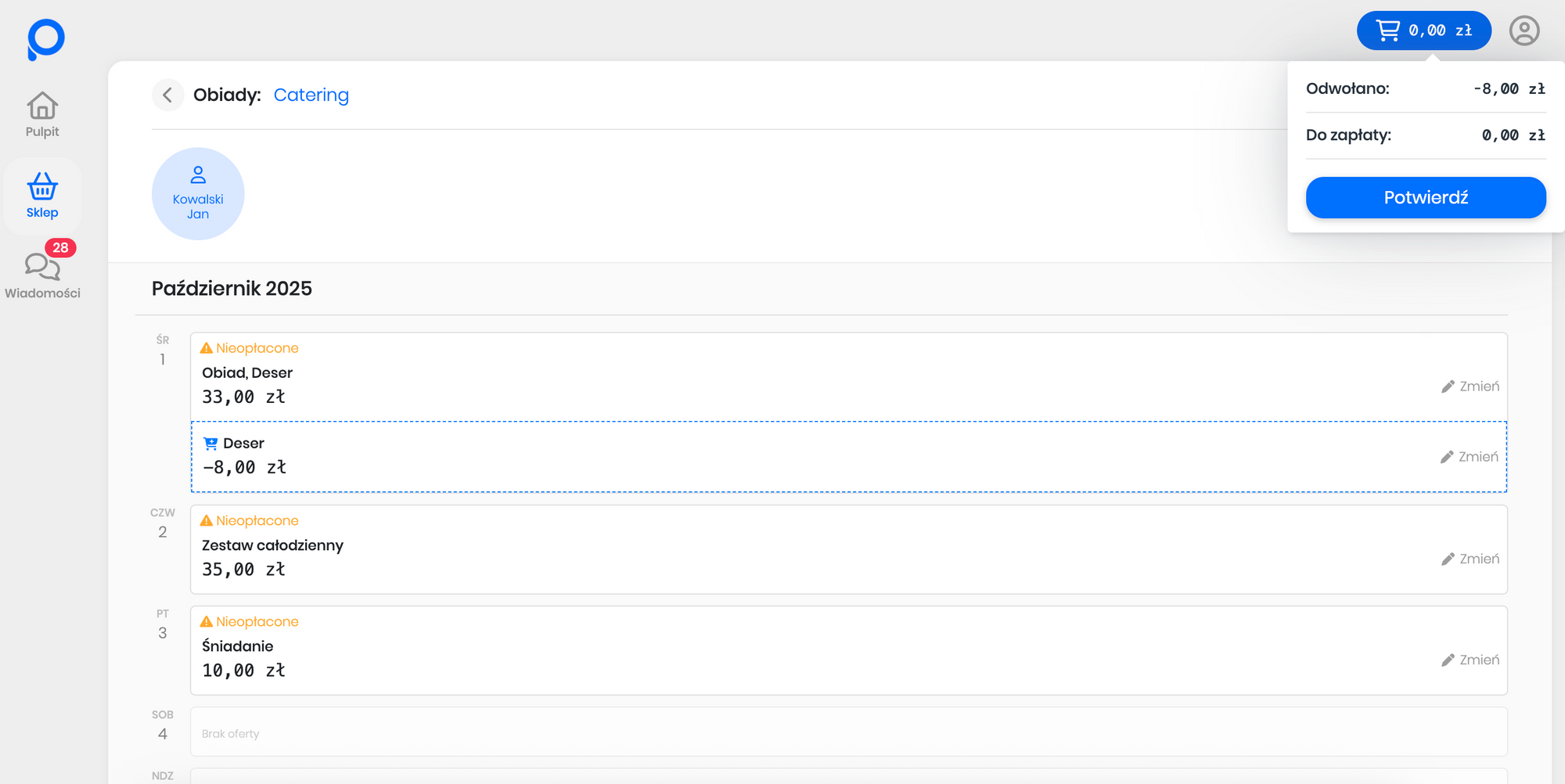Image resolution: width=1565 pixels, height=784 pixels.
Task: Select the Kowalski Jan person avatar
Action: tap(198, 194)
